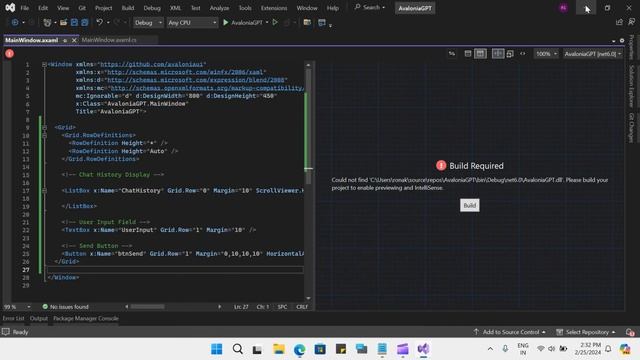Click the Undo toolbar icon
Screen dimensions: 640x360
(99, 22)
